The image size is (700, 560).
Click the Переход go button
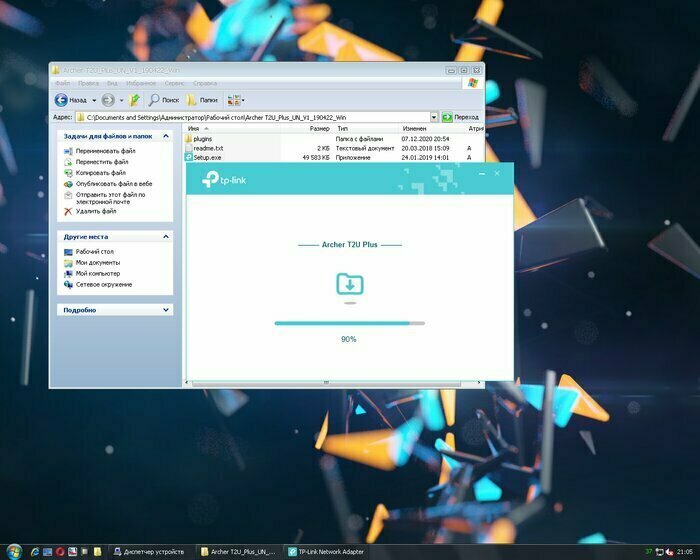pos(461,117)
